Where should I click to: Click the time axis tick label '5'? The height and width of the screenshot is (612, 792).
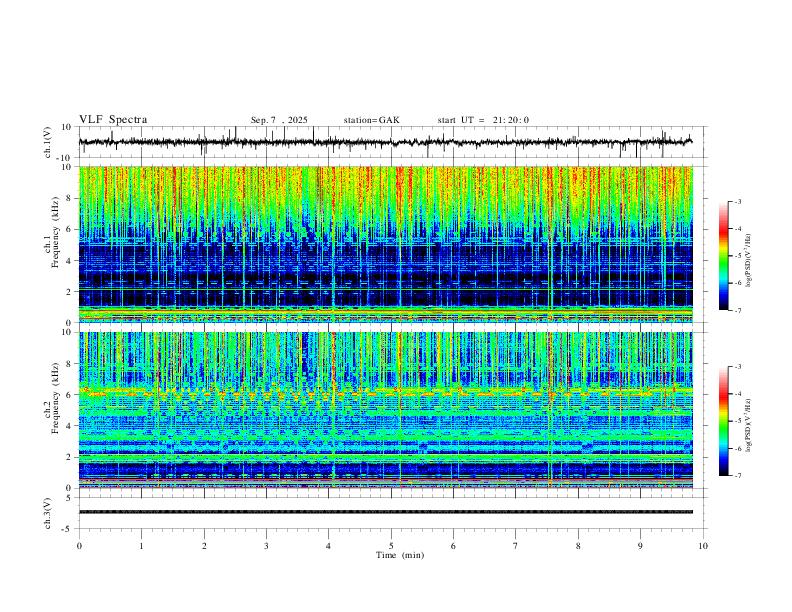coord(391,546)
